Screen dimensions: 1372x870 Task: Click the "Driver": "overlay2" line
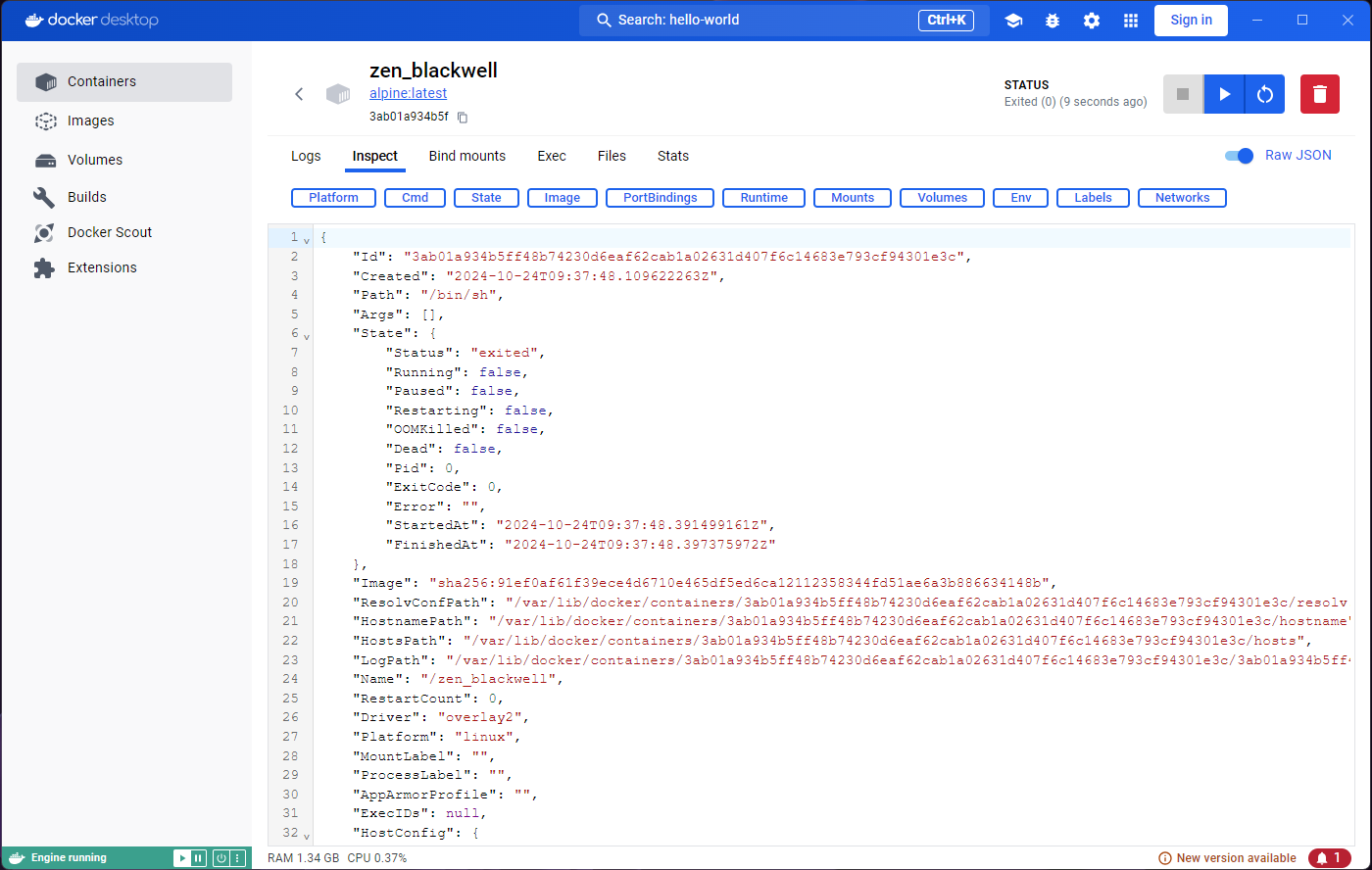click(441, 718)
